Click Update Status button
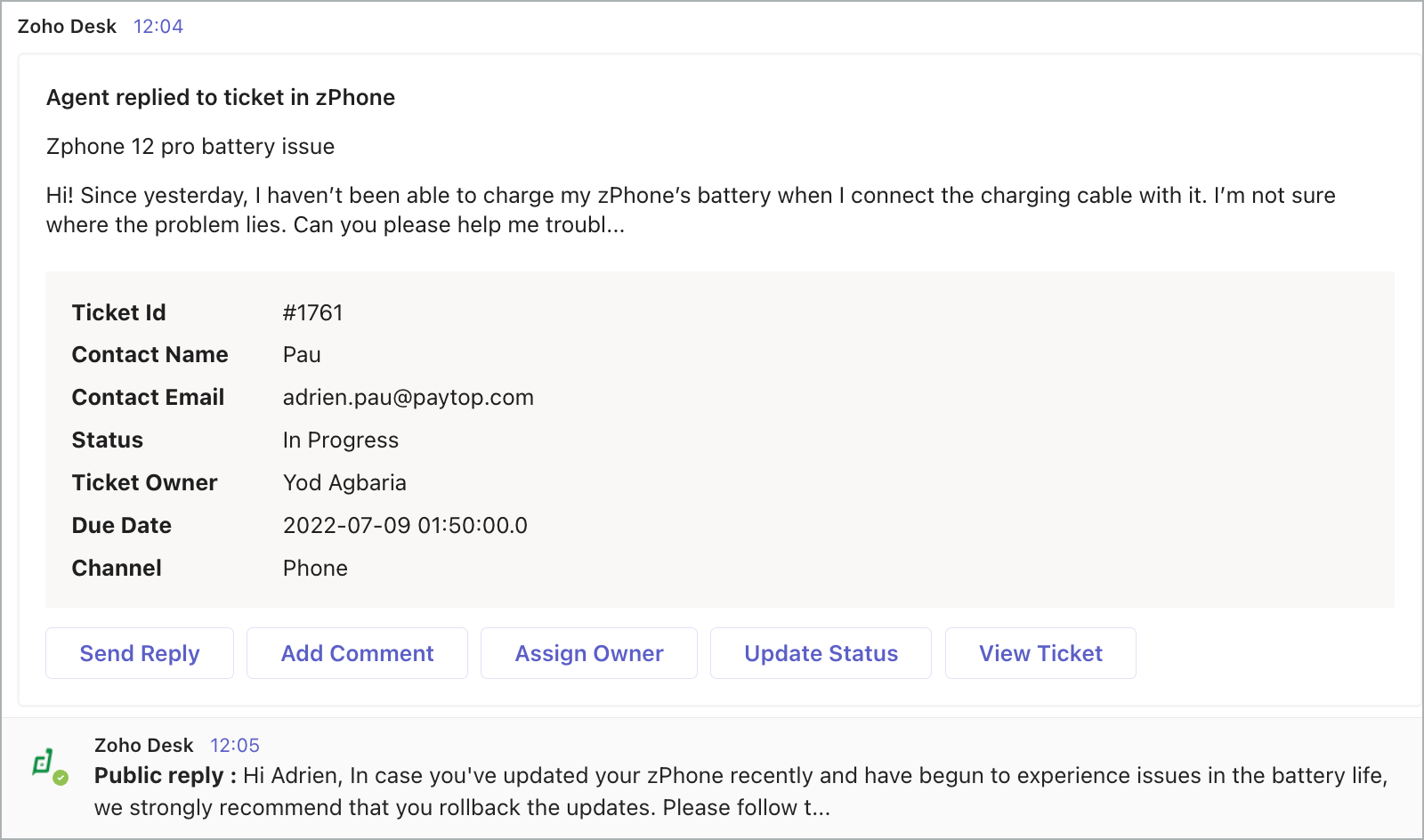1424x840 pixels. click(x=821, y=653)
